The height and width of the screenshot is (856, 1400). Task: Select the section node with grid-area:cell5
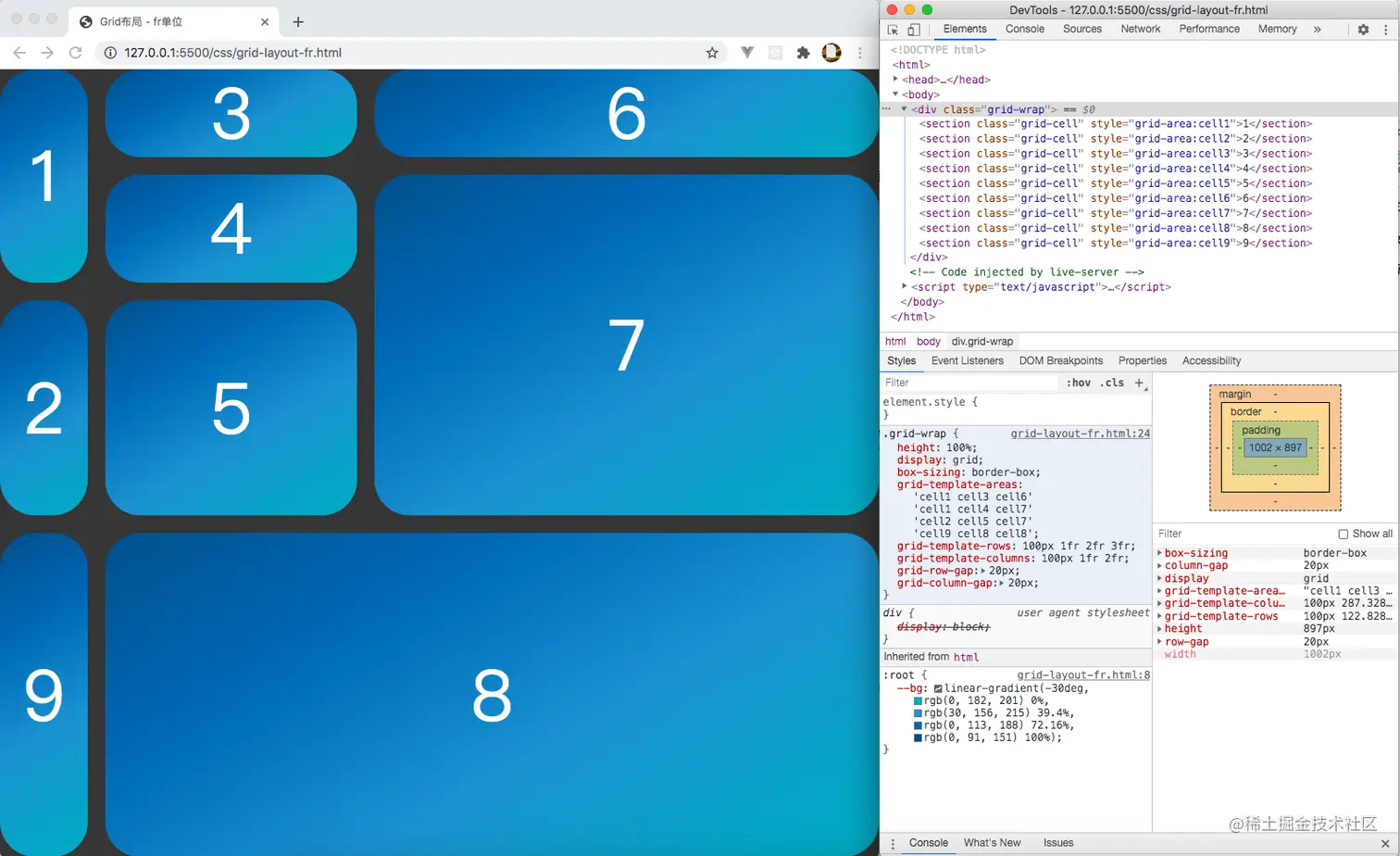pos(1116,183)
